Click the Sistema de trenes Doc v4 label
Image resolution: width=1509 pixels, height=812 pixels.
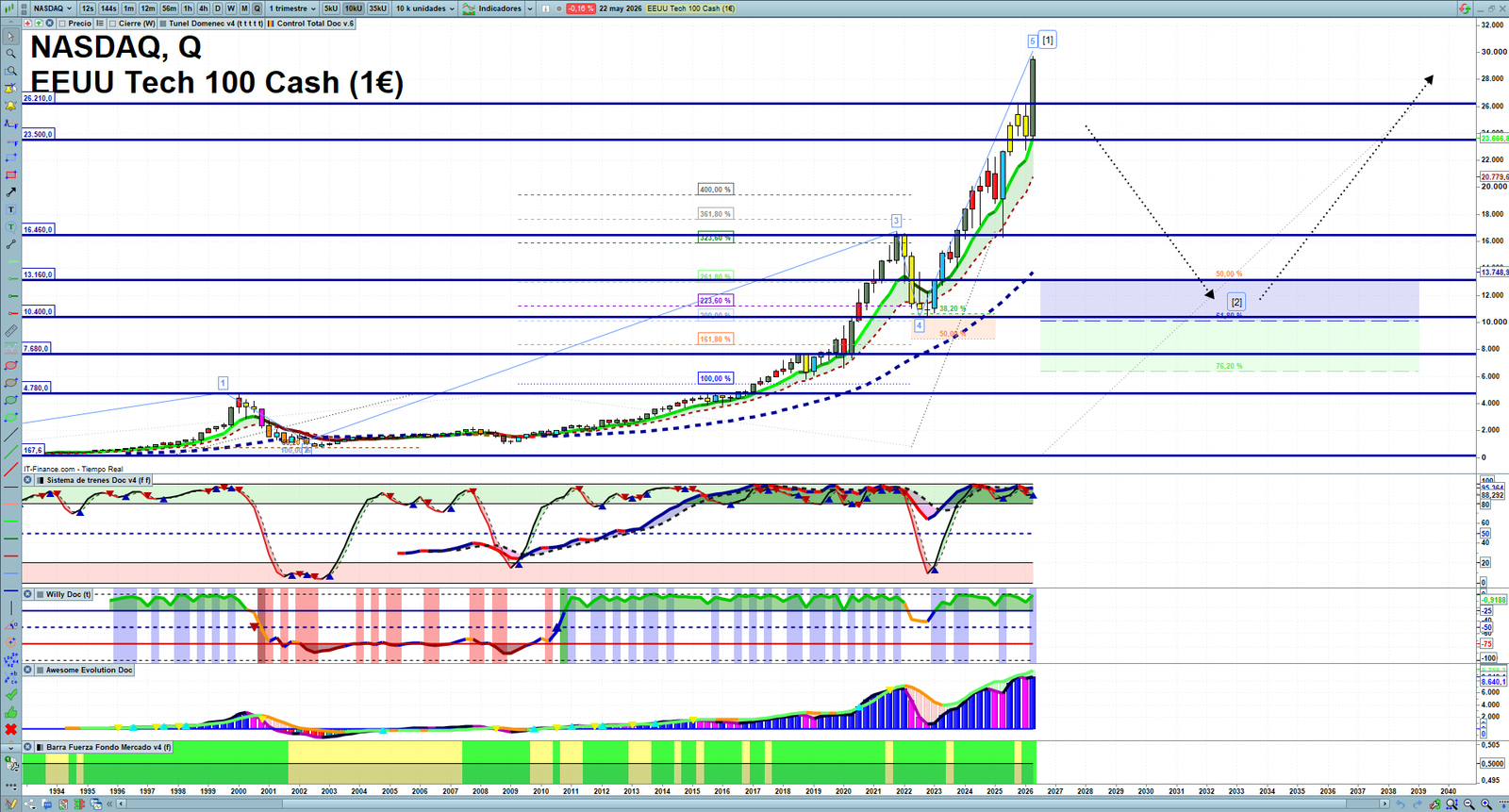(98, 480)
